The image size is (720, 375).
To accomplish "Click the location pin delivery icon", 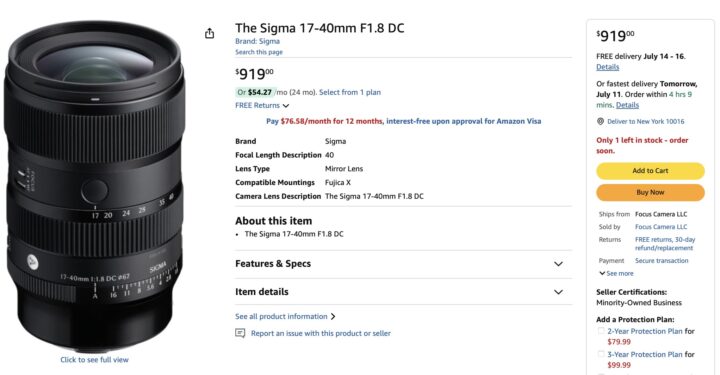I will click(x=600, y=121).
